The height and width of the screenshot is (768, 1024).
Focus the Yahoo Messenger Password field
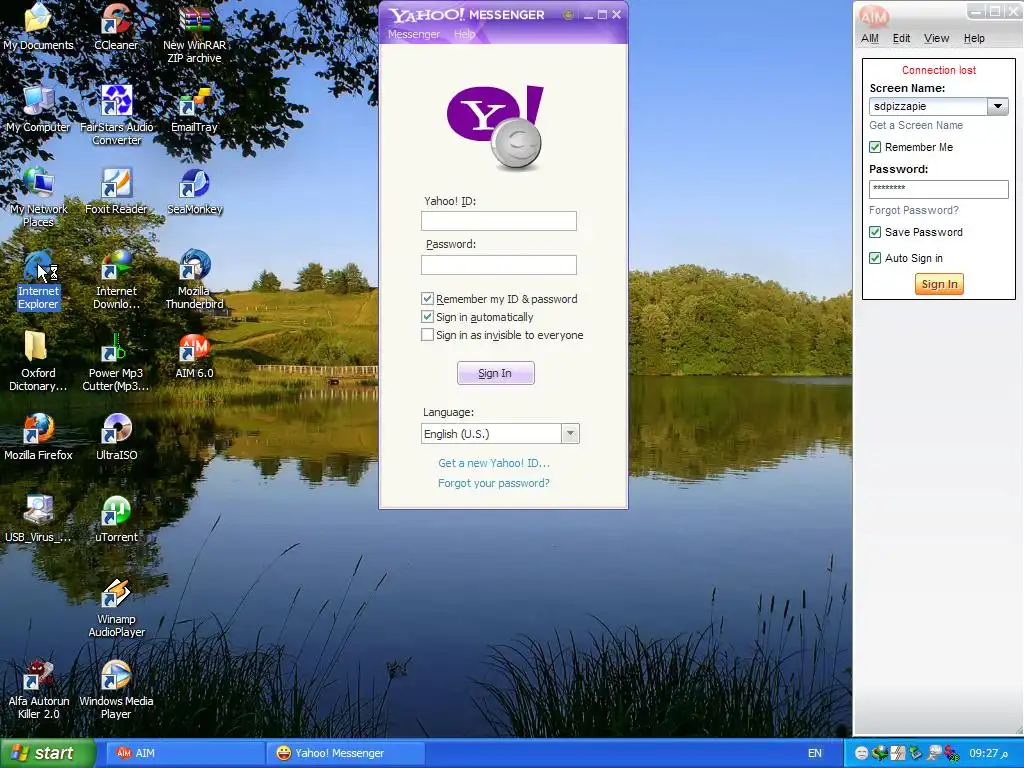499,264
